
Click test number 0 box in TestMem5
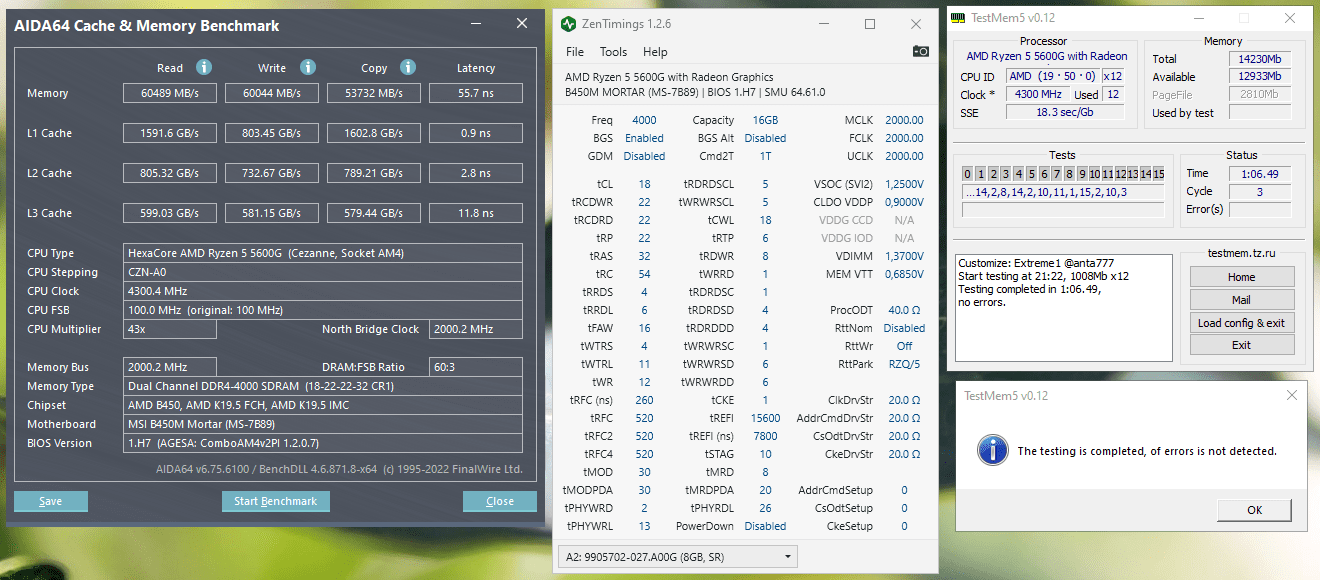pyautogui.click(x=968, y=174)
